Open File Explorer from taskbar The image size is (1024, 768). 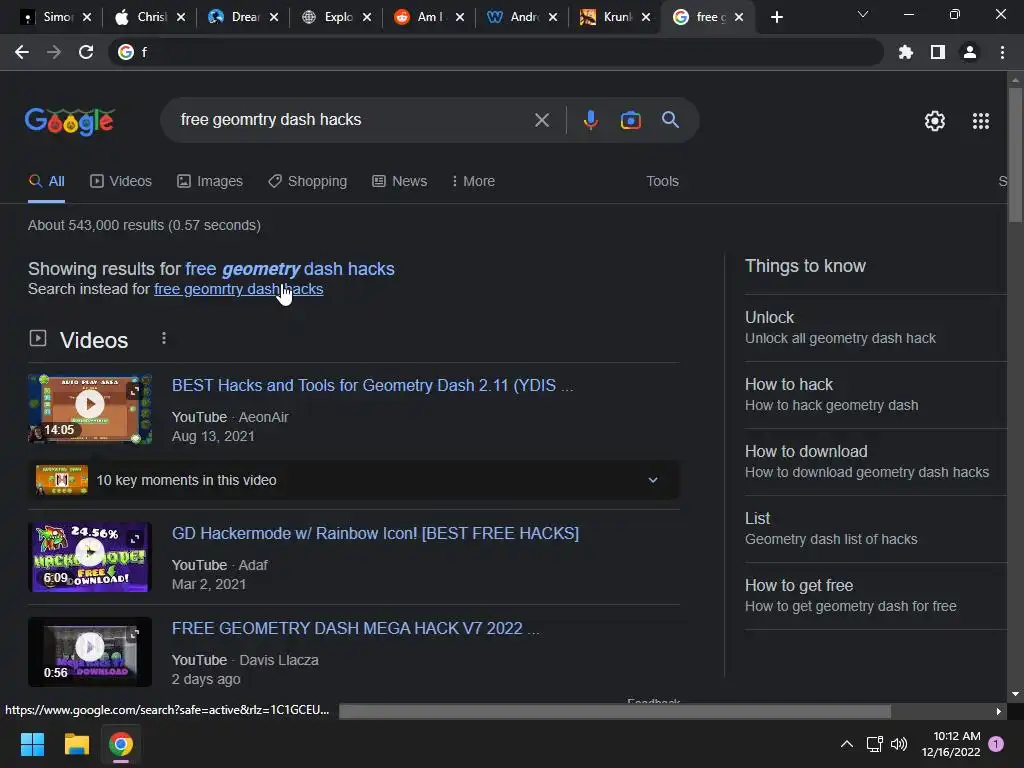point(76,744)
